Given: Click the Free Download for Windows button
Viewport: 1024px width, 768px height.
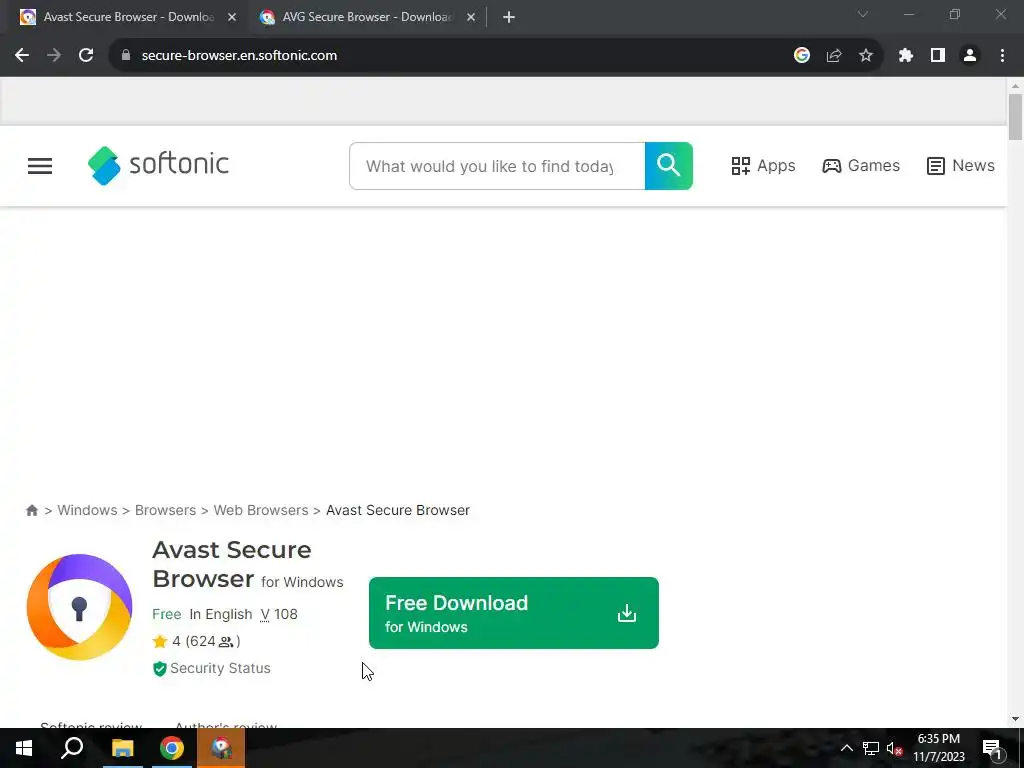Looking at the screenshot, I should point(514,613).
